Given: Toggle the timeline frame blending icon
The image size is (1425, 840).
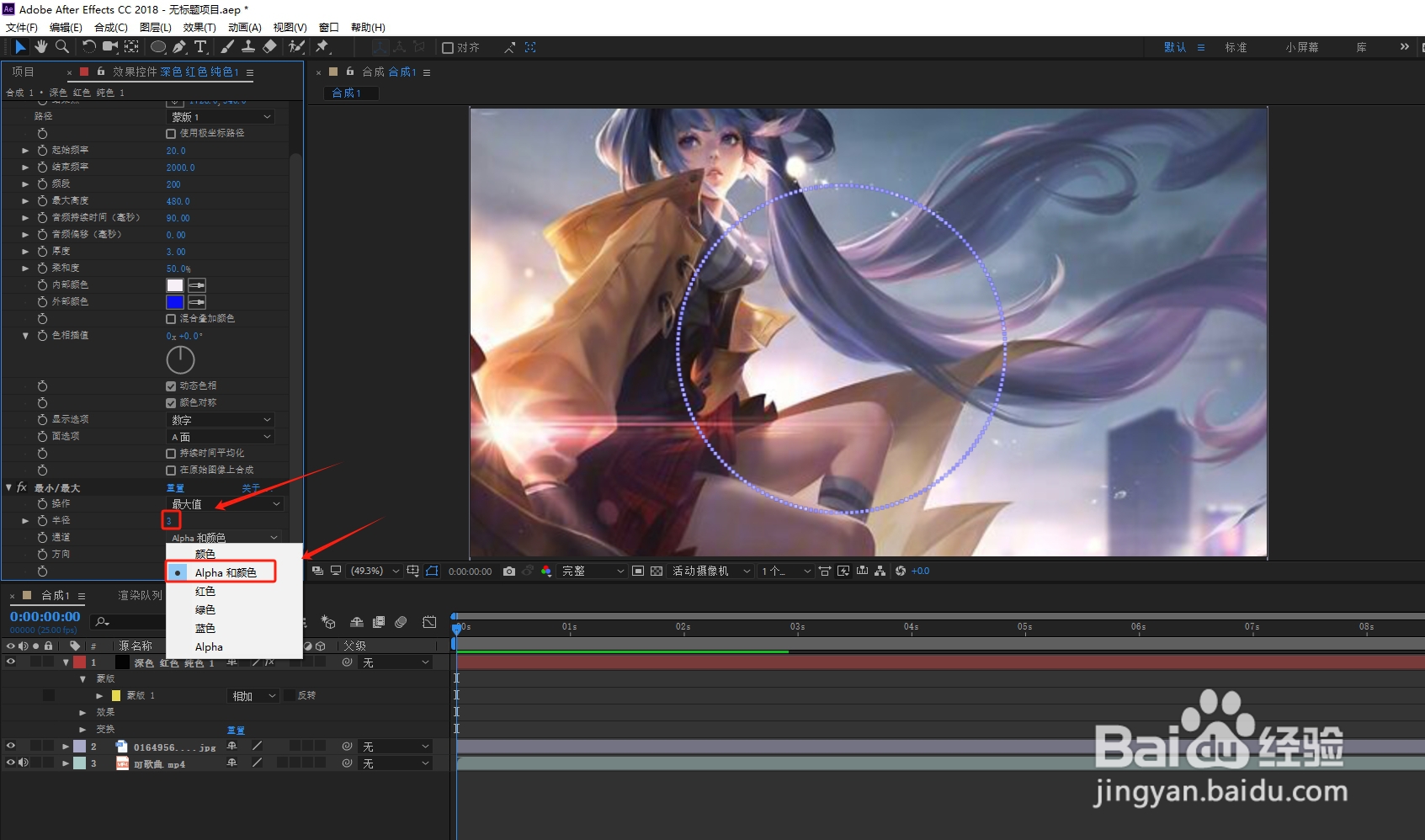Looking at the screenshot, I should click(379, 622).
